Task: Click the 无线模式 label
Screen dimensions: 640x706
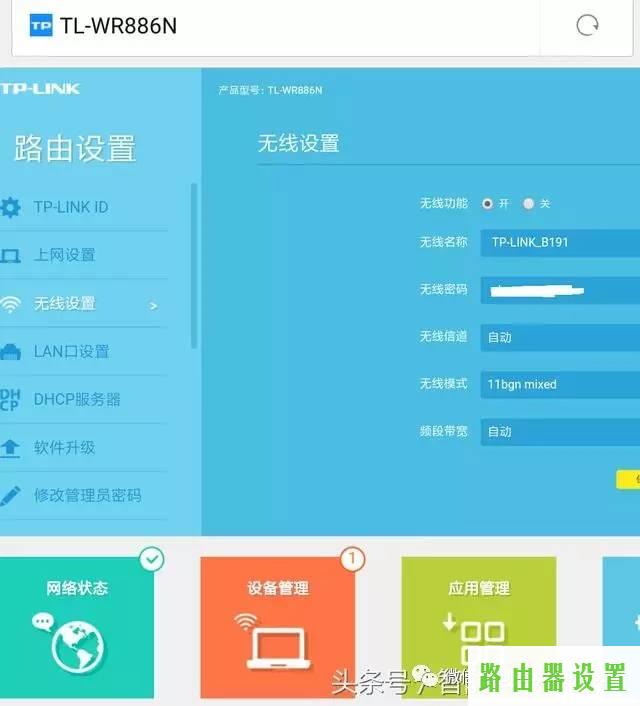Action: click(444, 384)
